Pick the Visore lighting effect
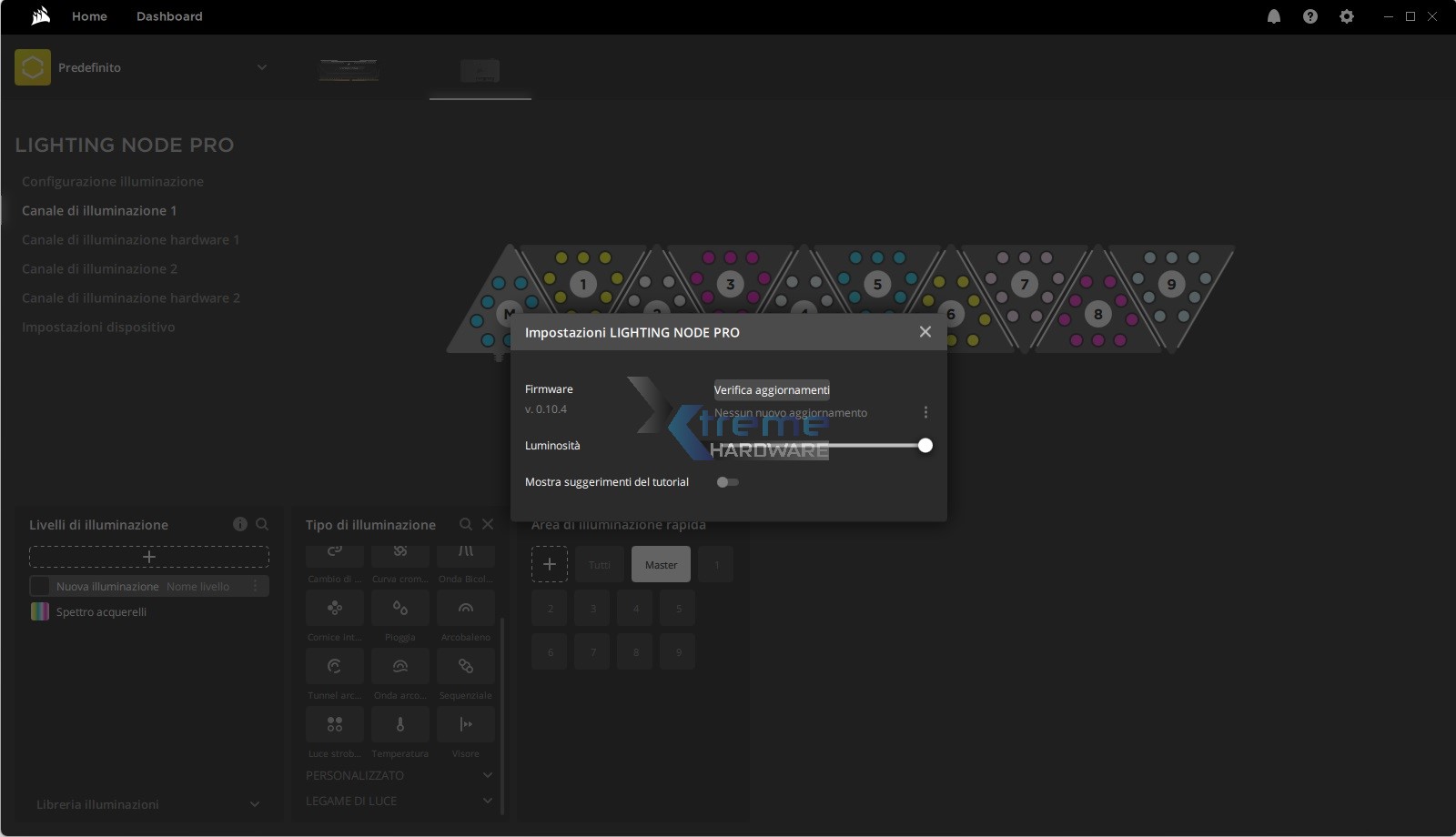This screenshot has width=1456, height=837. pos(465,725)
